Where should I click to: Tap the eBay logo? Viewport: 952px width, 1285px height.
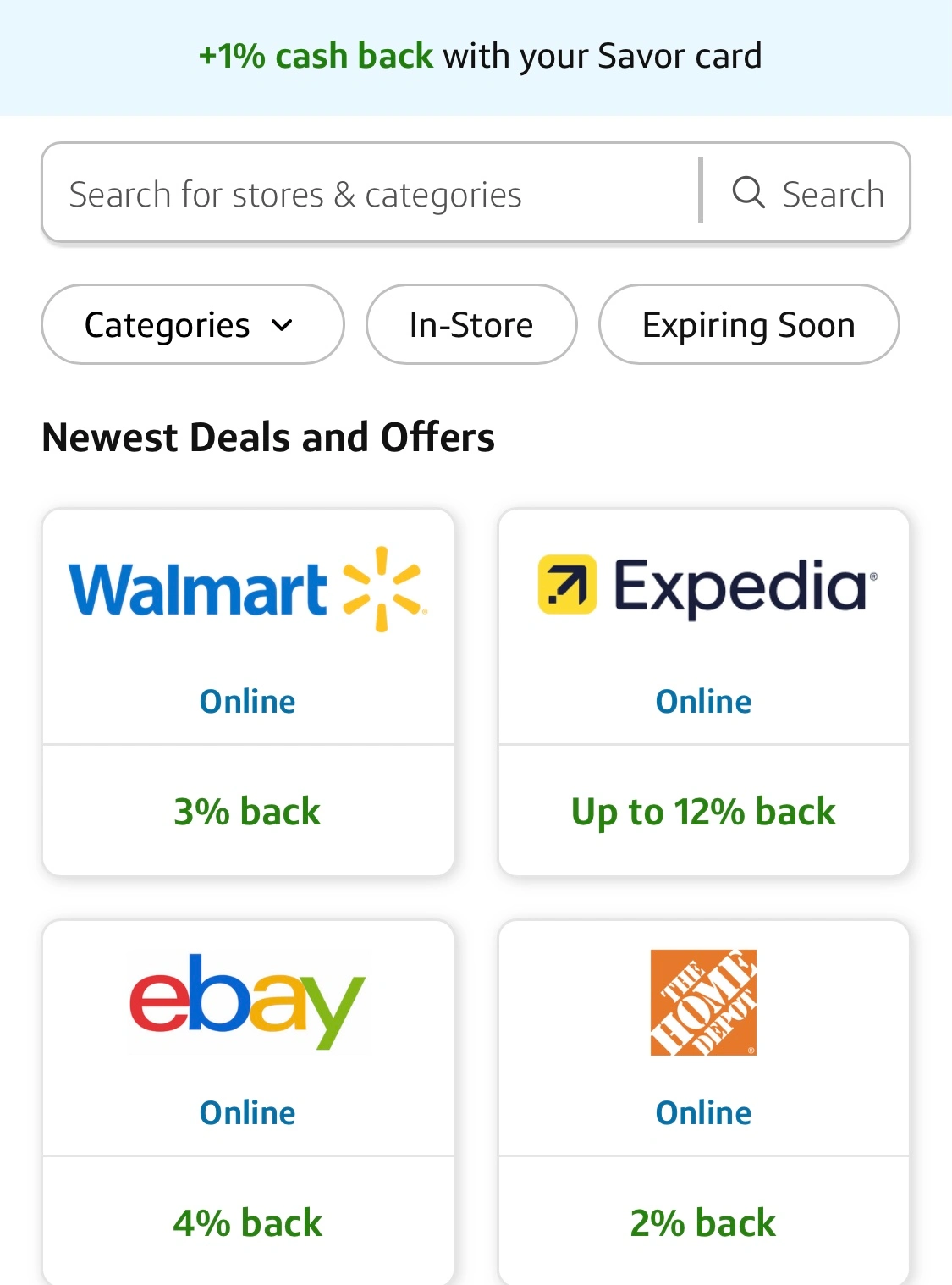point(247,1001)
